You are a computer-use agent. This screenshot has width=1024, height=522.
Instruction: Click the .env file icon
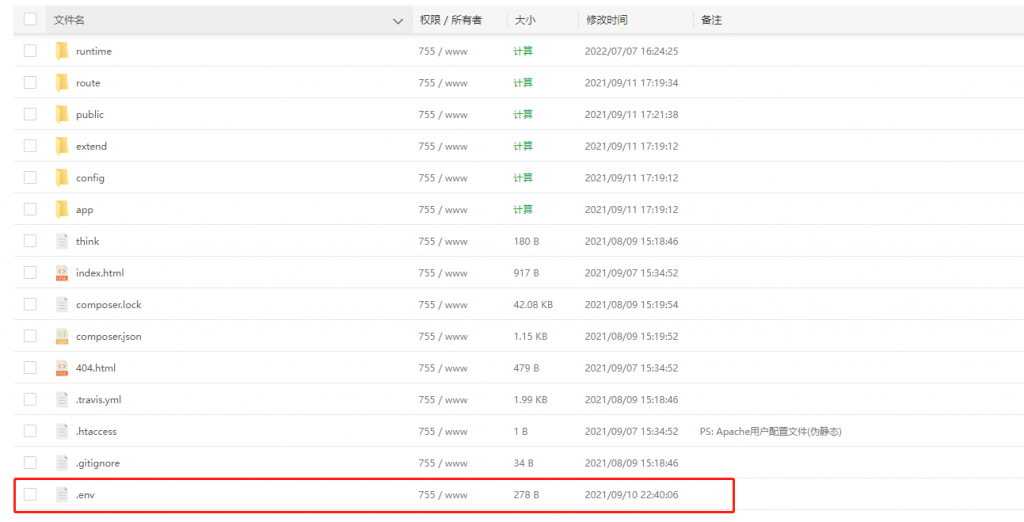(62, 495)
